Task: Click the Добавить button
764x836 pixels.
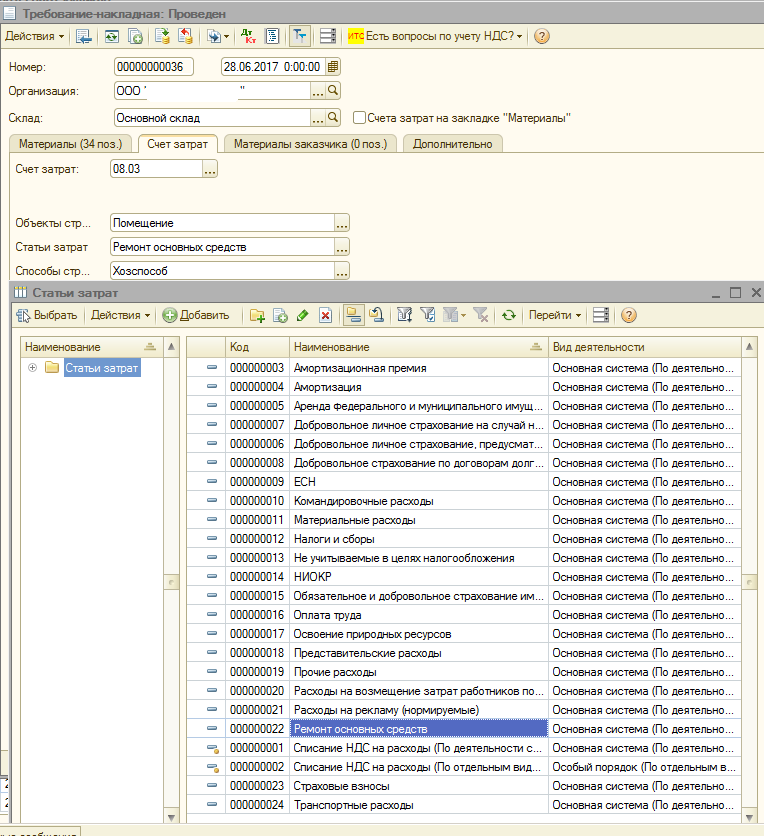Action: pos(197,315)
